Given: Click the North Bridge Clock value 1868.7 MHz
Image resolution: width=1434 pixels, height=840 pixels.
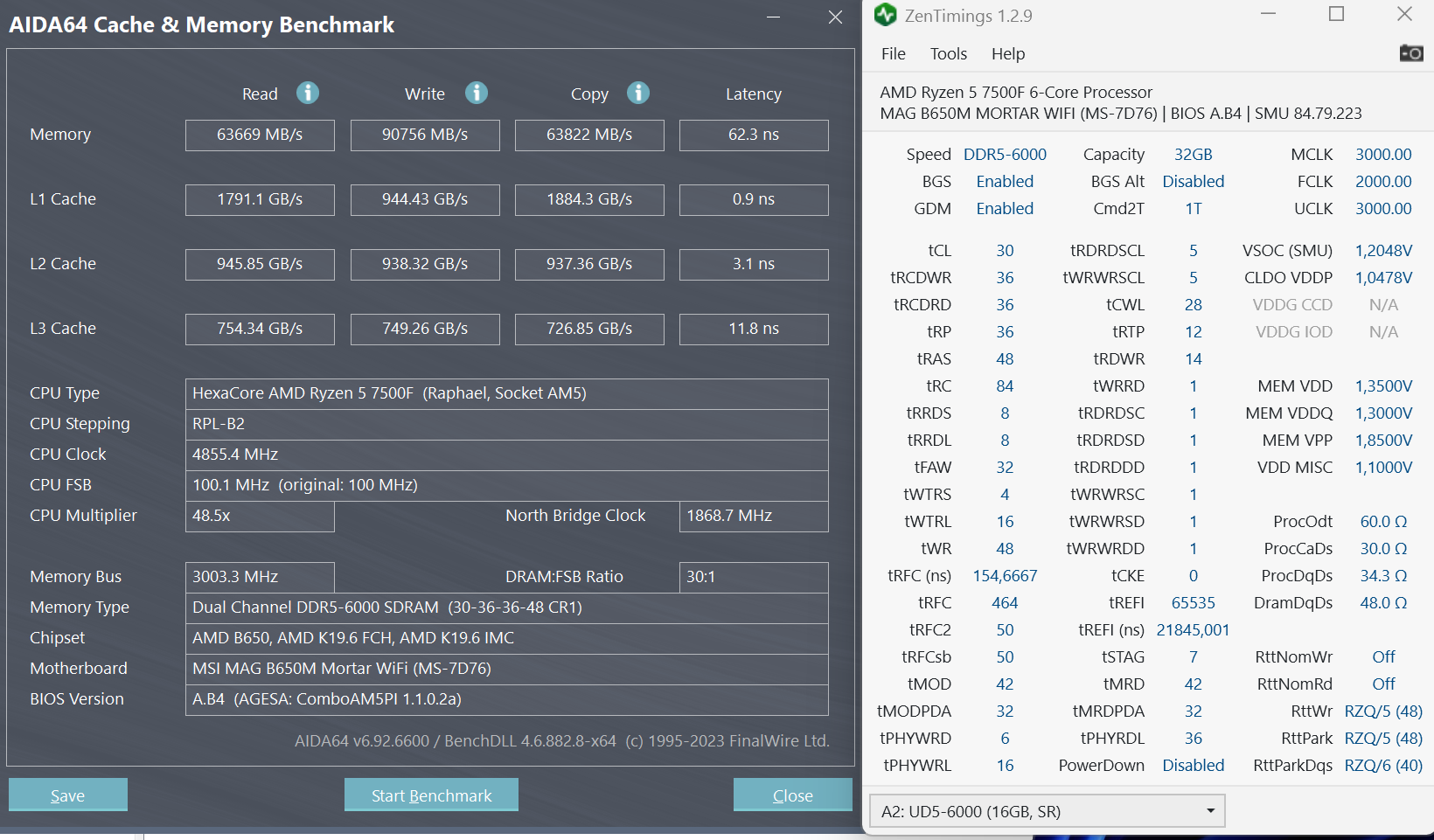Looking at the screenshot, I should coord(754,517).
